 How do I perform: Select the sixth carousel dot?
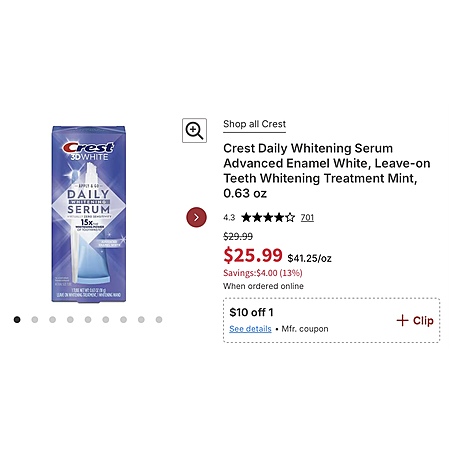(106, 320)
